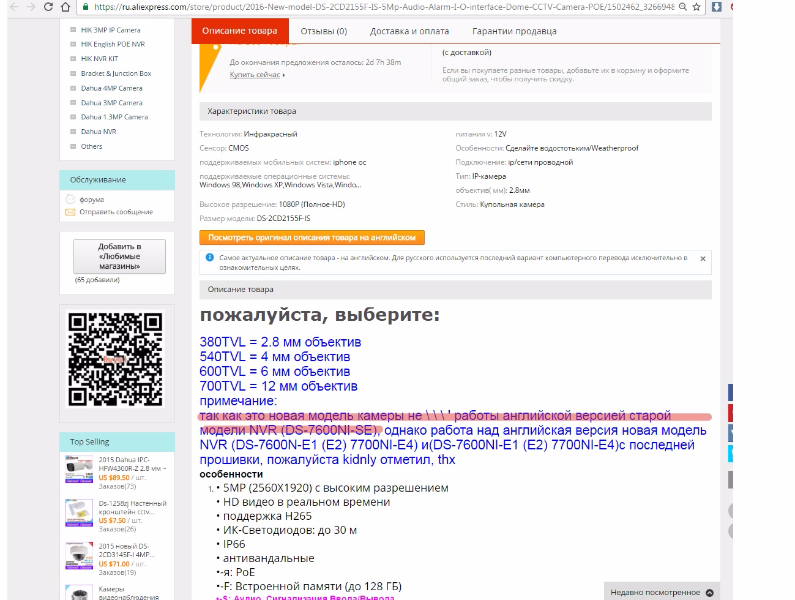Close the translation notice with X
Viewport: 795px width, 600px height.
(x=703, y=259)
